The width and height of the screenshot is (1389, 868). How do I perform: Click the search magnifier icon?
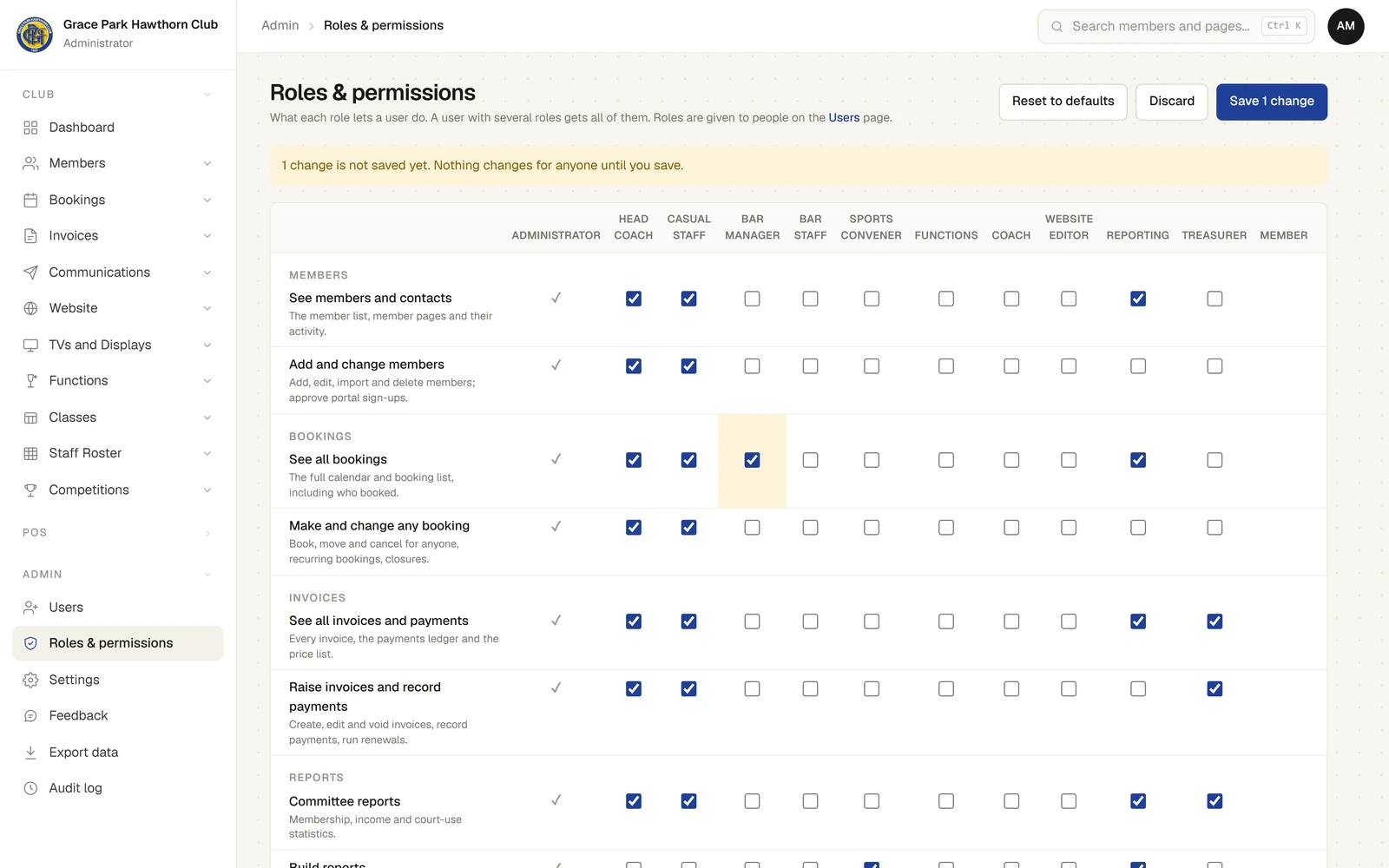click(1057, 27)
